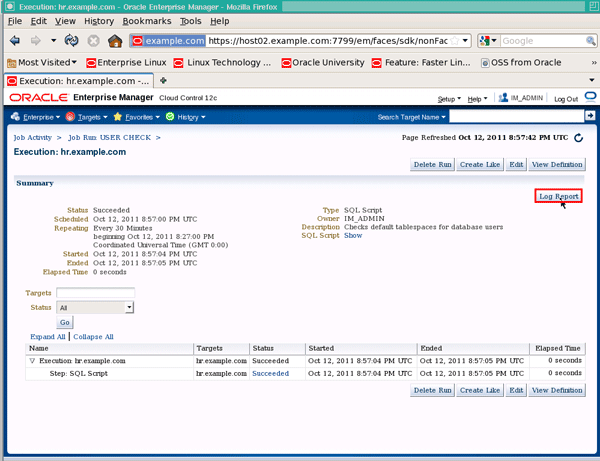The image size is (600, 461).
Task: Open the list all tabs dropdown
Action: (592, 80)
